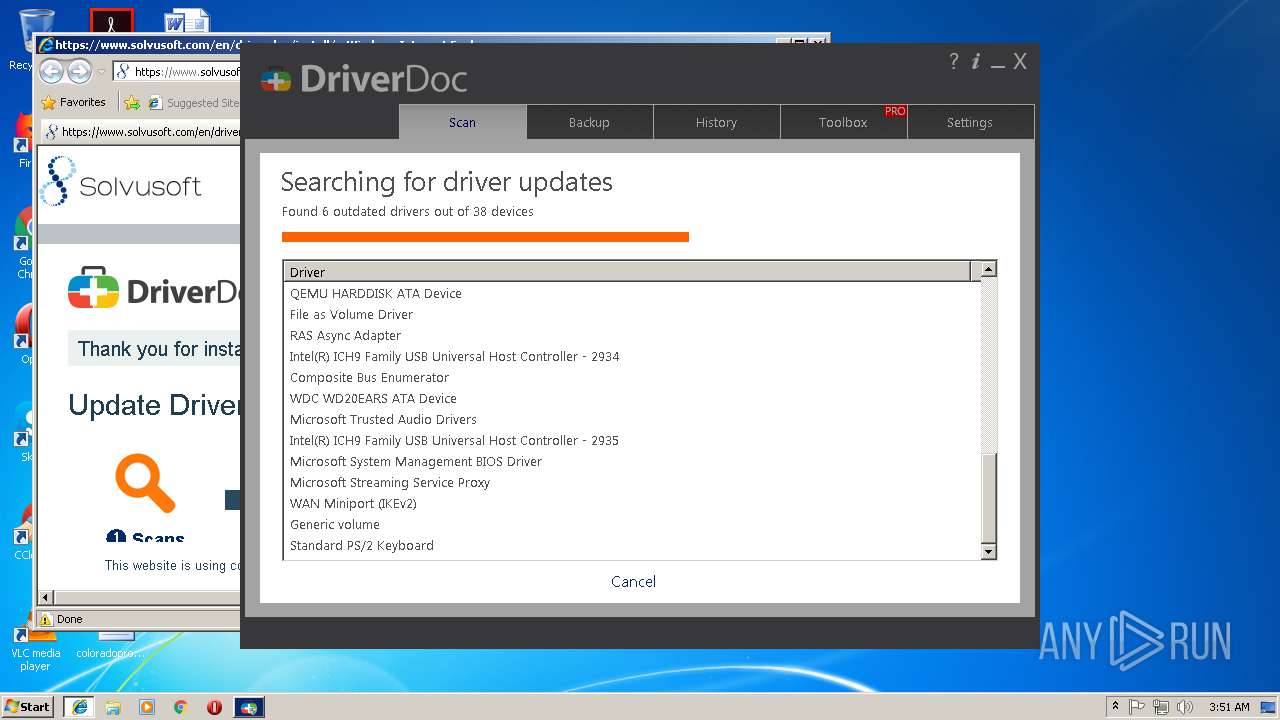Image resolution: width=1280 pixels, height=720 pixels.
Task: Click the Driver column header
Action: pos(627,271)
